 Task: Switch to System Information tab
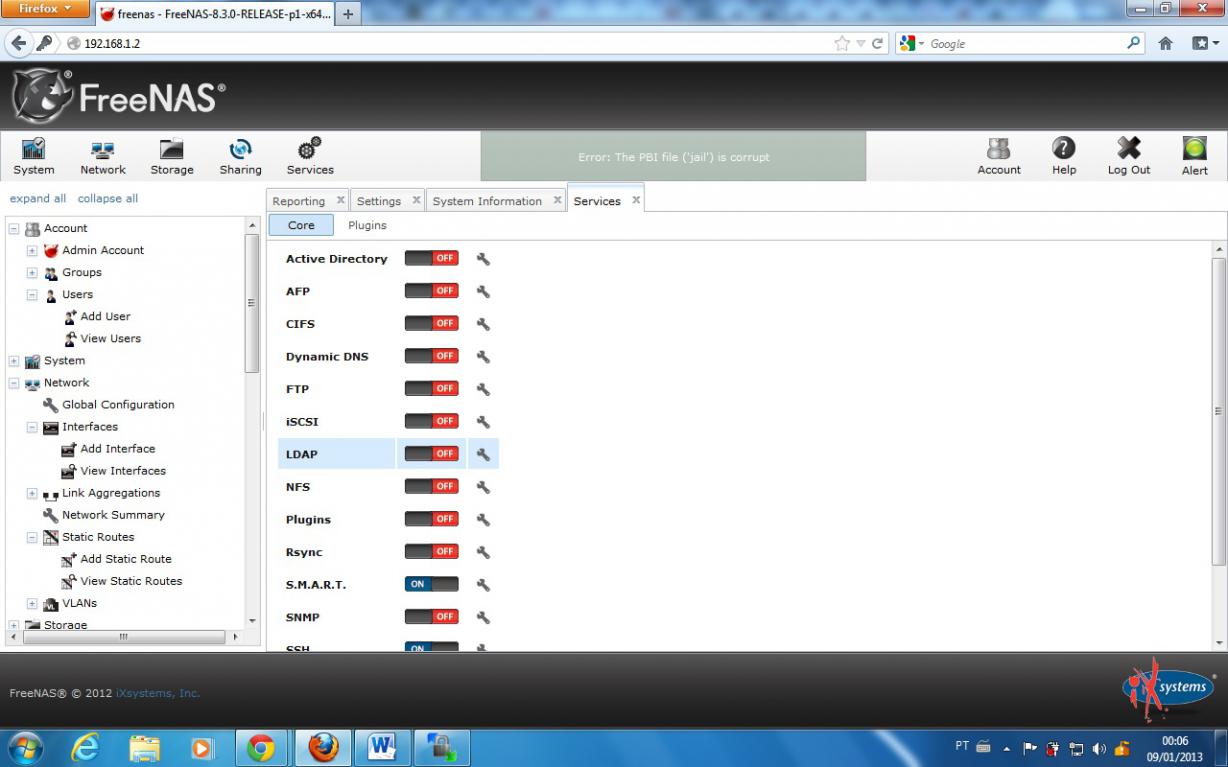[x=487, y=201]
